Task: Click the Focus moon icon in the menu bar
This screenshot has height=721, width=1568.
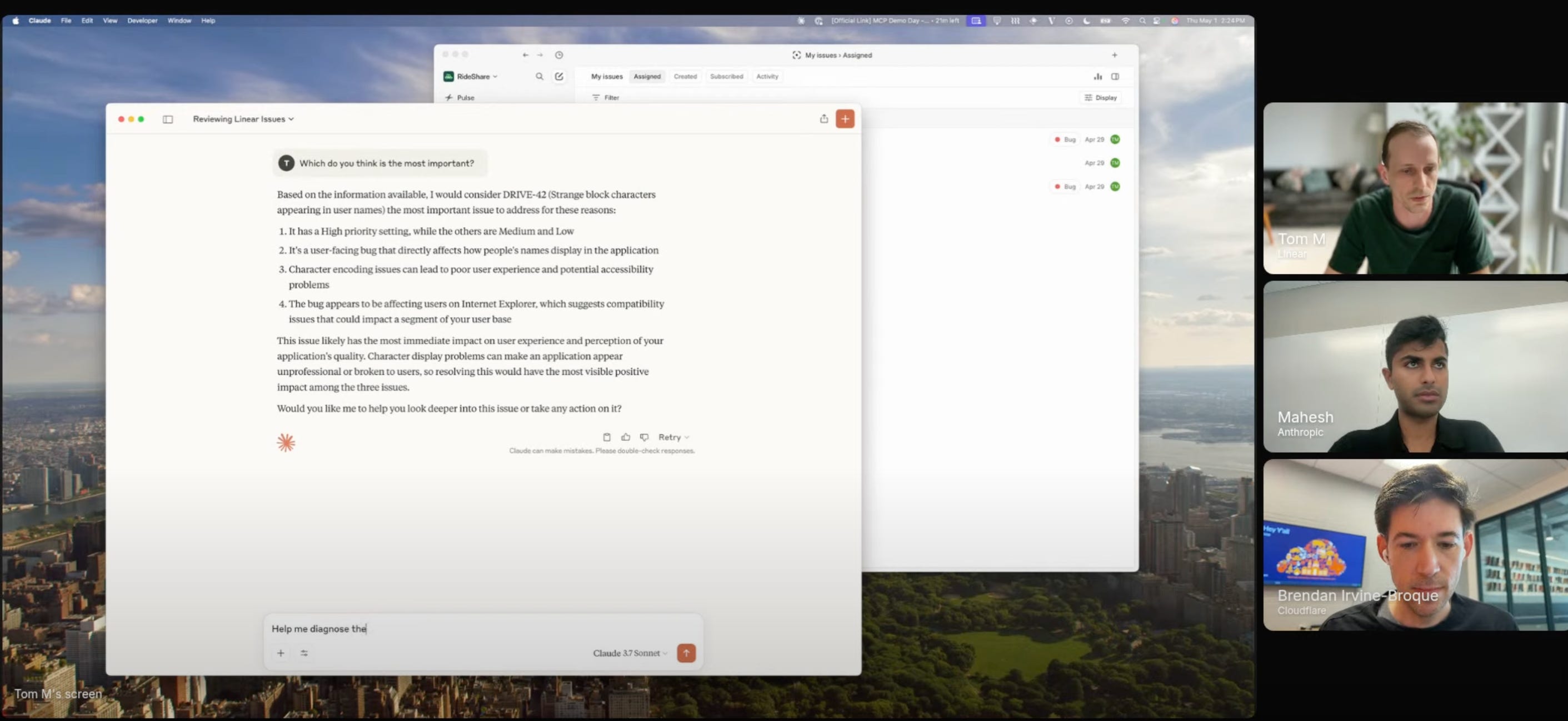Action: pyautogui.click(x=1086, y=21)
